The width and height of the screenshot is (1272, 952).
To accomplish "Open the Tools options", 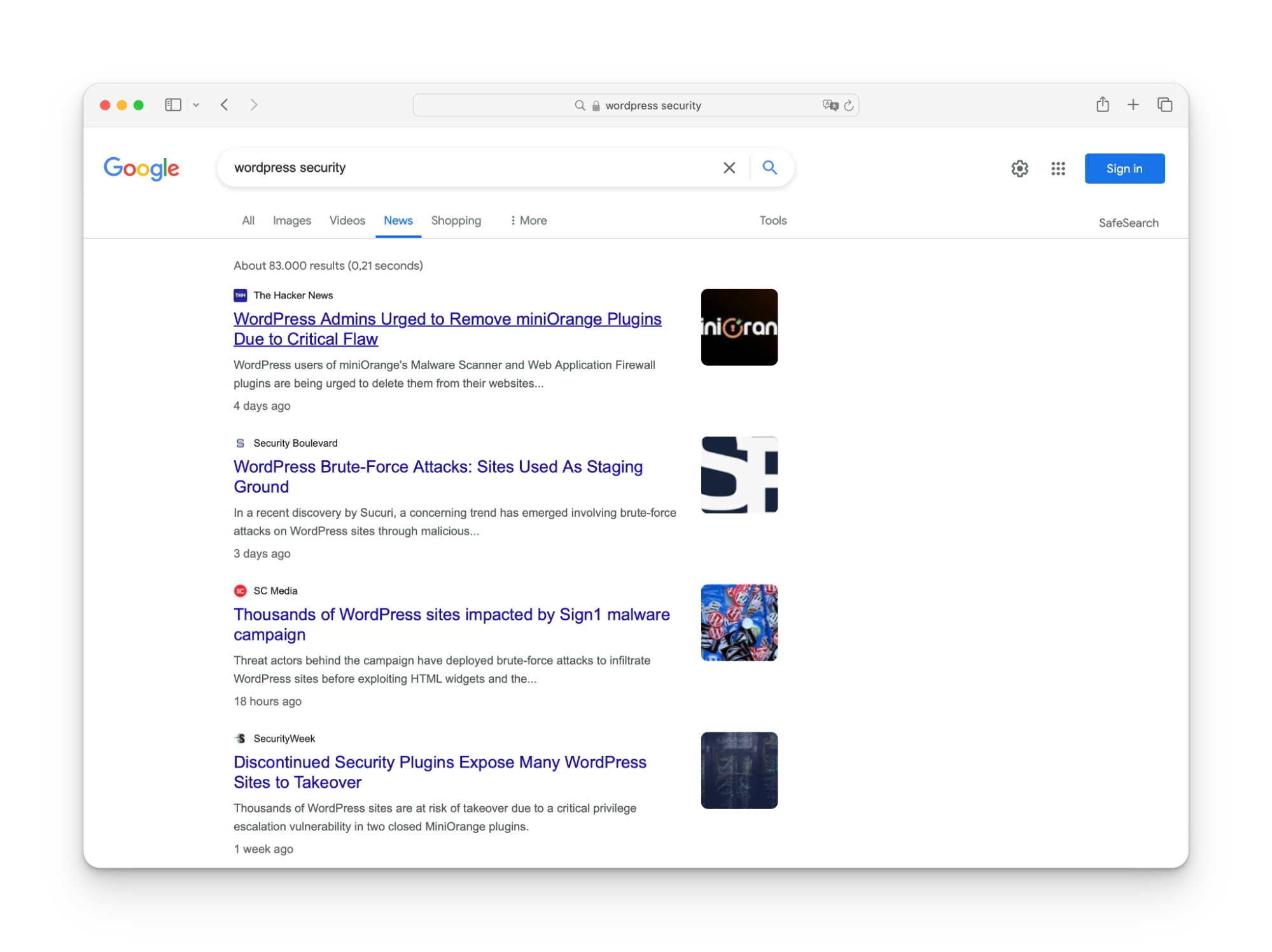I will point(773,220).
